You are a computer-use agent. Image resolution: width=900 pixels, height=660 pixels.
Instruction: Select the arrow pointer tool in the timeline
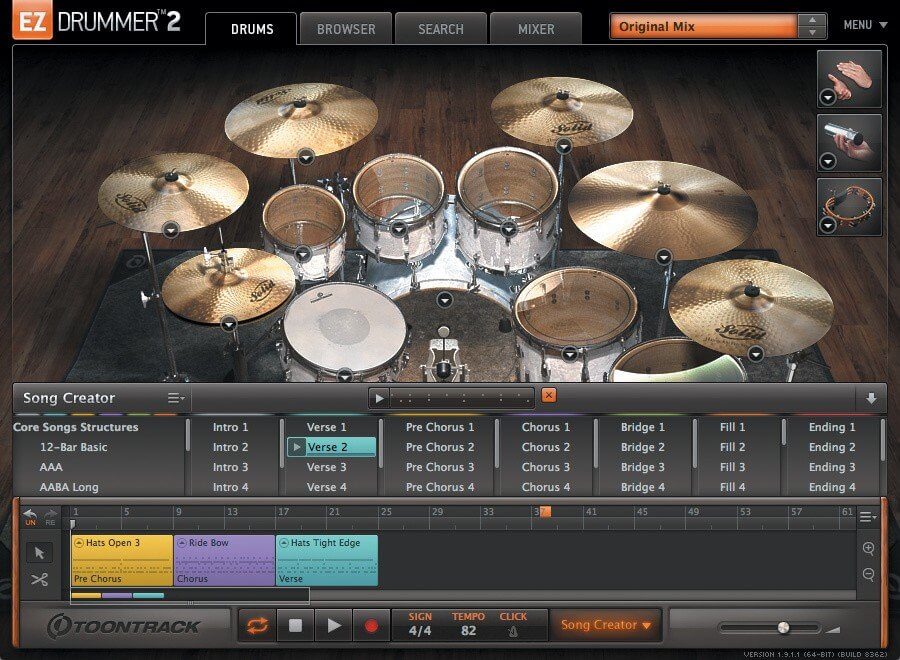[x=38, y=552]
